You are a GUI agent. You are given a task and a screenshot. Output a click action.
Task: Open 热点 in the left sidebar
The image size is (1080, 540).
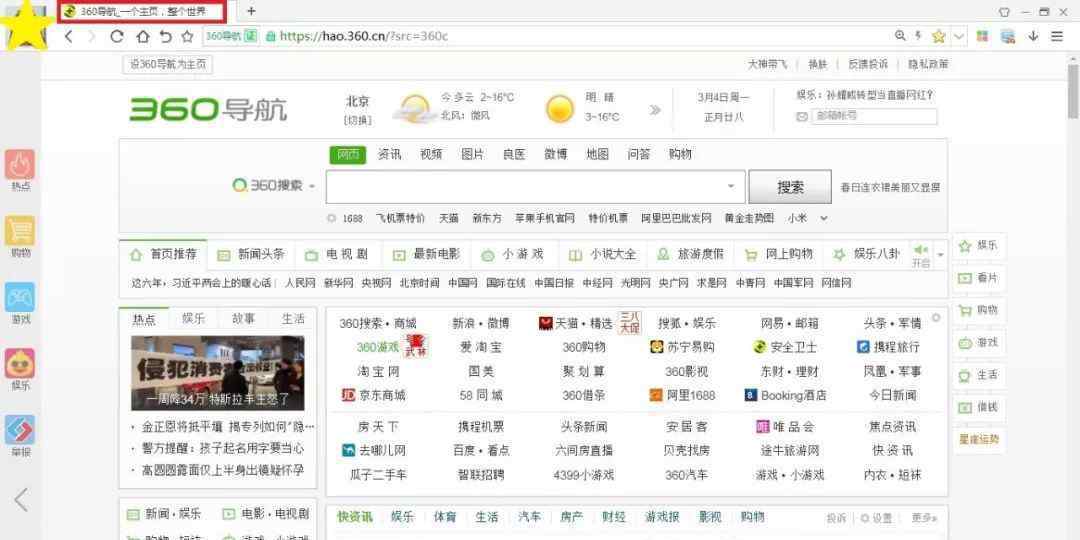coord(20,170)
